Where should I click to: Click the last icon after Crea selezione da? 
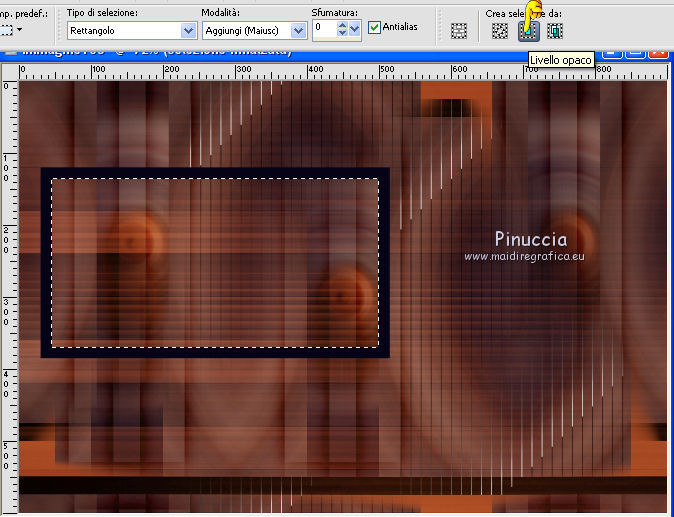click(x=555, y=31)
